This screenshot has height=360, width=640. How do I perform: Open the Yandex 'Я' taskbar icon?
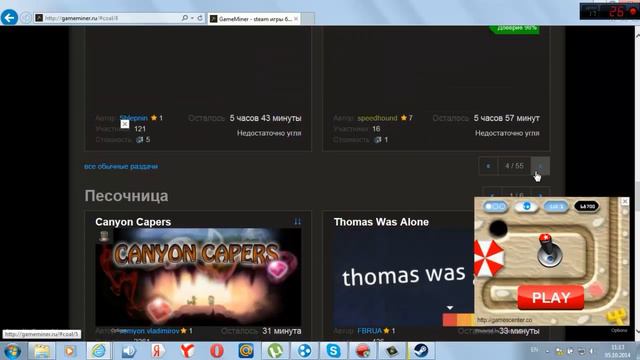pos(158,351)
